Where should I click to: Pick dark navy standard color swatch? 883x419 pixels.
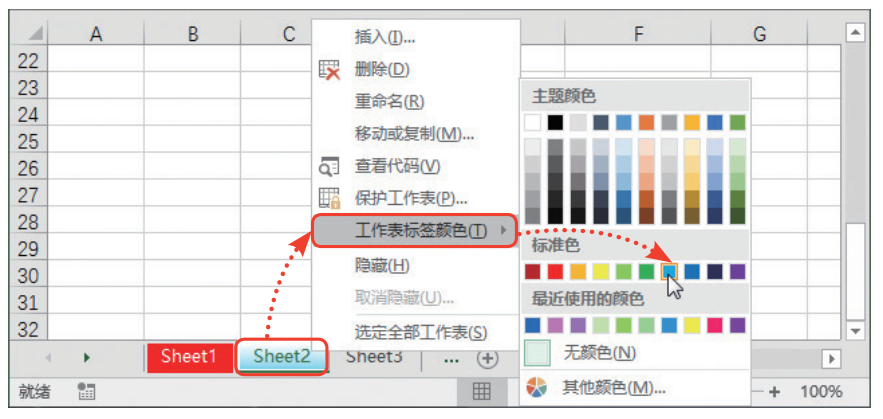coord(715,272)
